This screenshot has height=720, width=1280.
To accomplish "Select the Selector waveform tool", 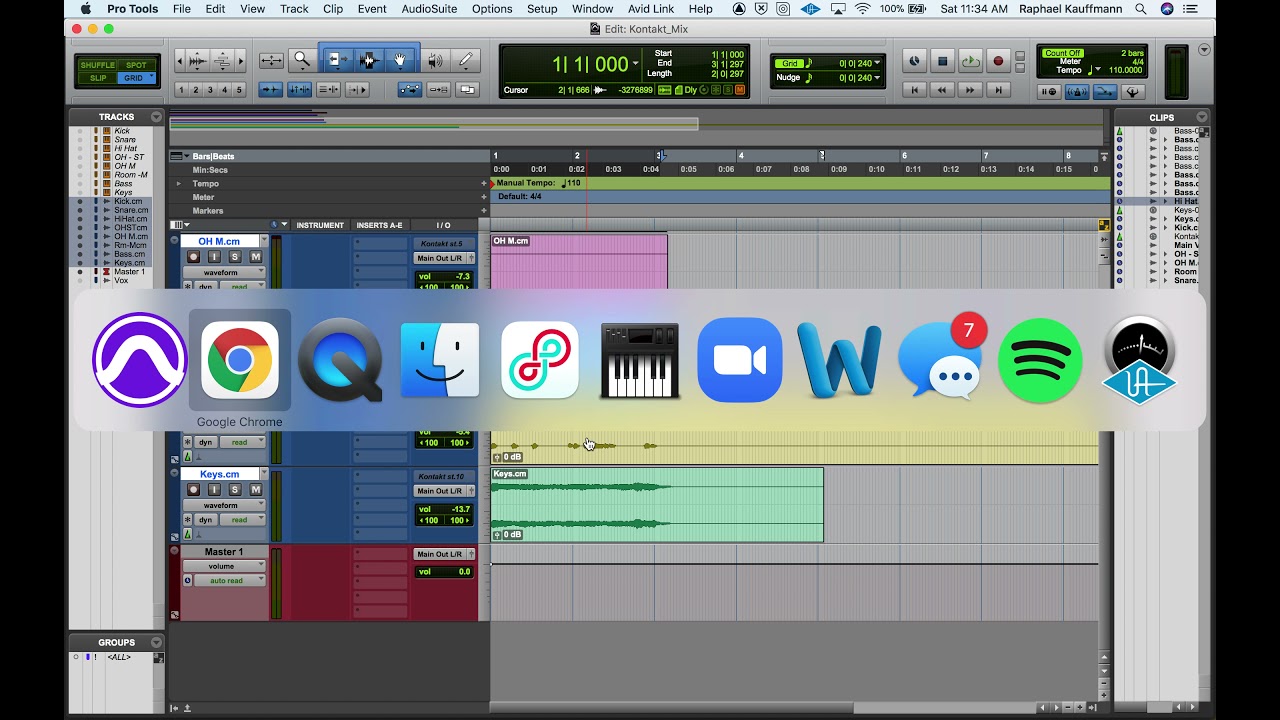I will point(369,61).
